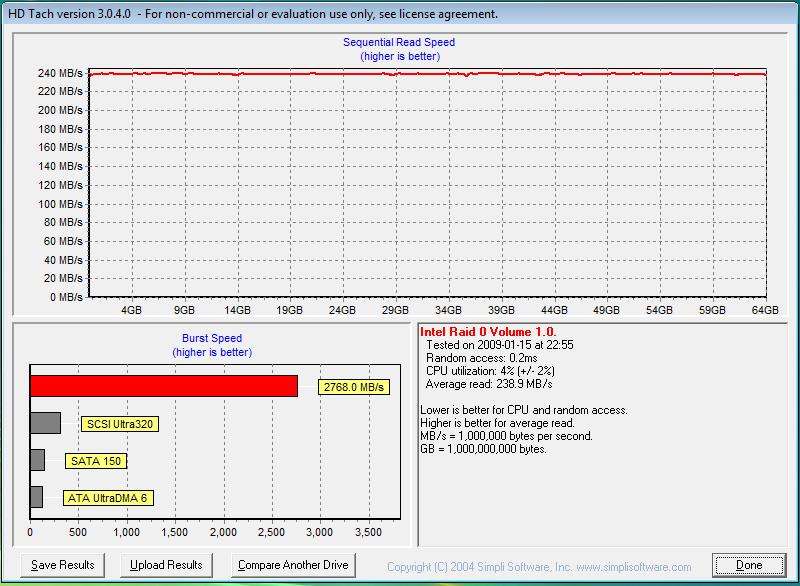The height and width of the screenshot is (586, 800).
Task: Click the MB/s = 1,000,000 bytes note
Action: 506,437
